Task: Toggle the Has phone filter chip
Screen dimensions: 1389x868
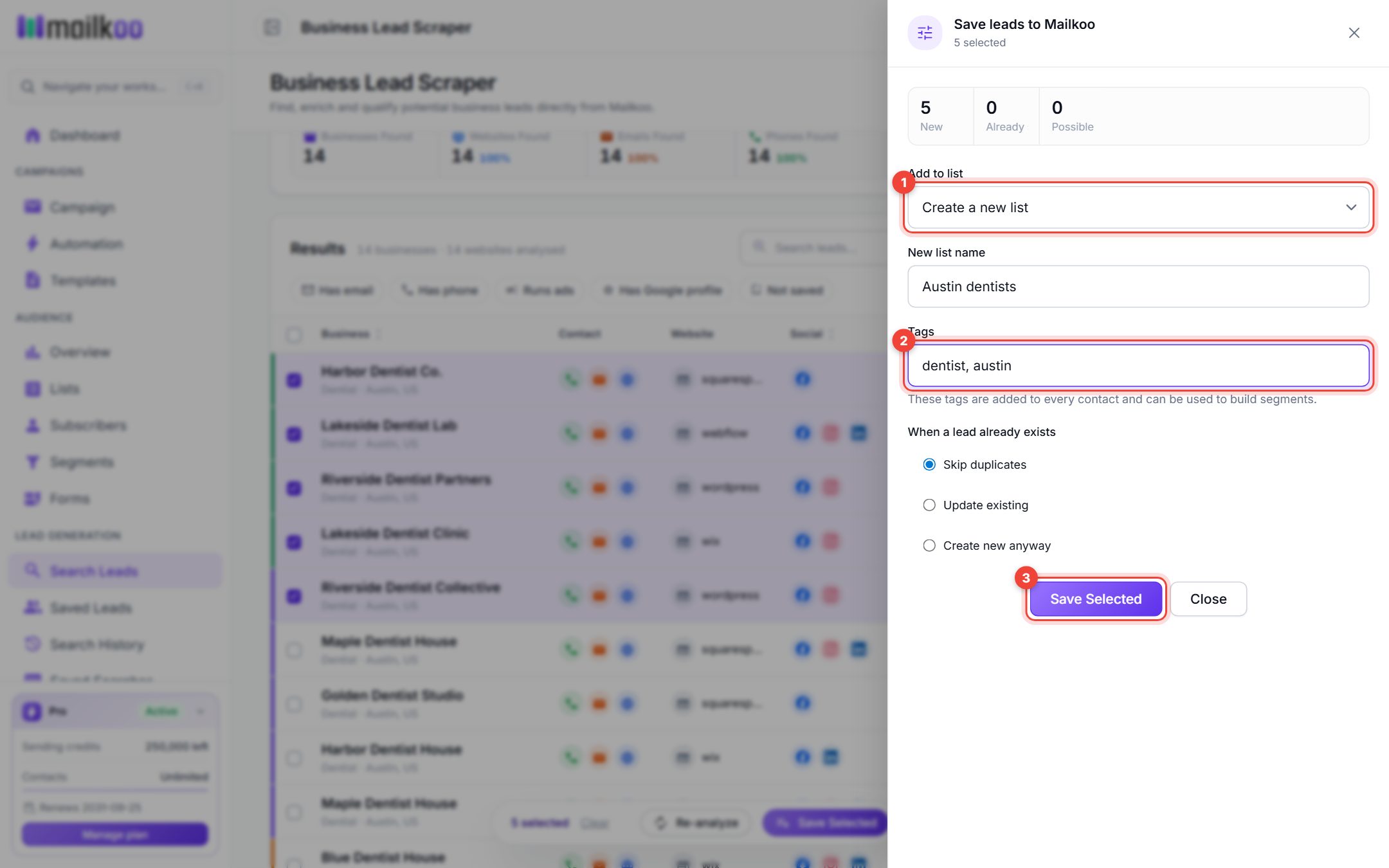Action: [440, 290]
